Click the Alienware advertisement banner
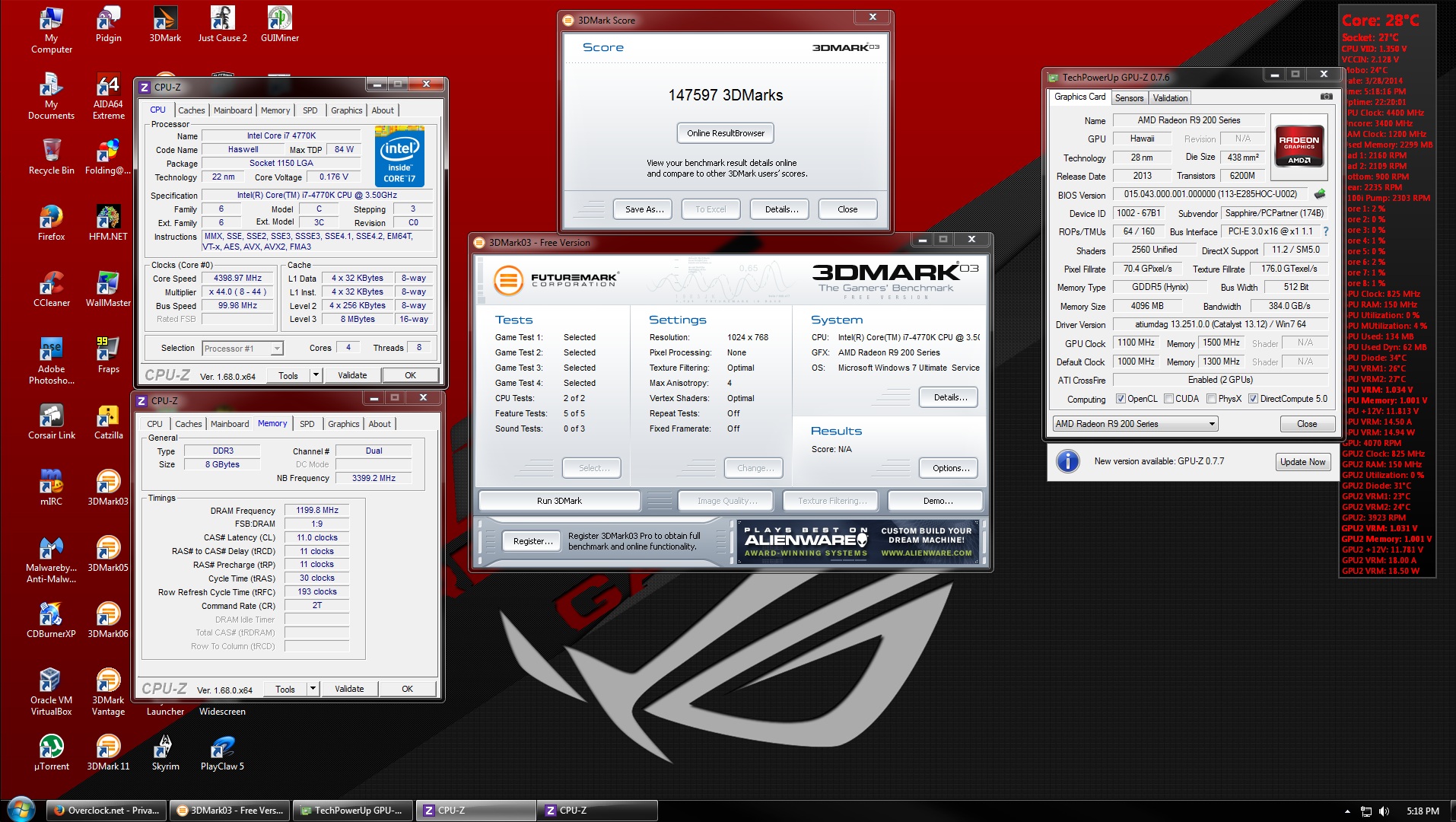Image resolution: width=1456 pixels, height=822 pixels. [858, 542]
